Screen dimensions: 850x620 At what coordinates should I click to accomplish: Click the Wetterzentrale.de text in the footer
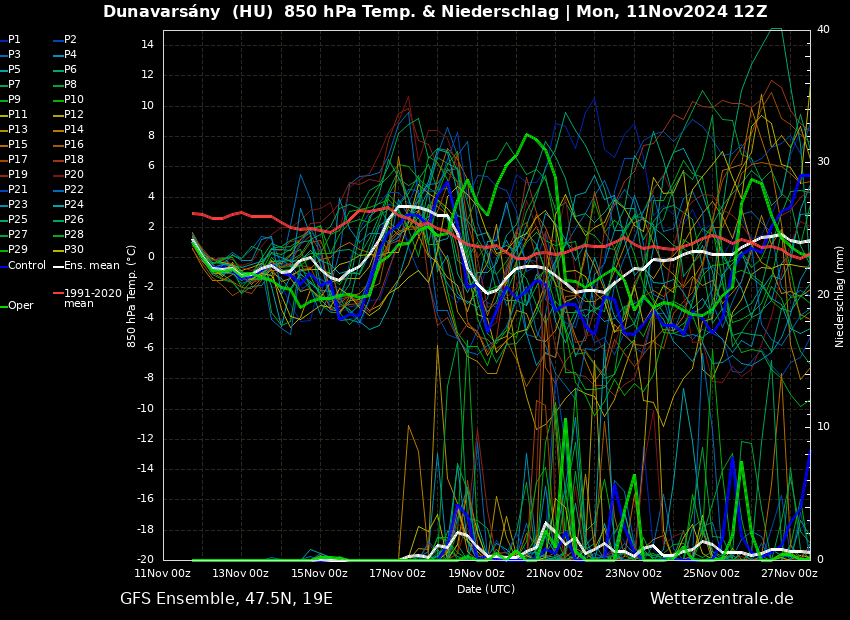721,599
